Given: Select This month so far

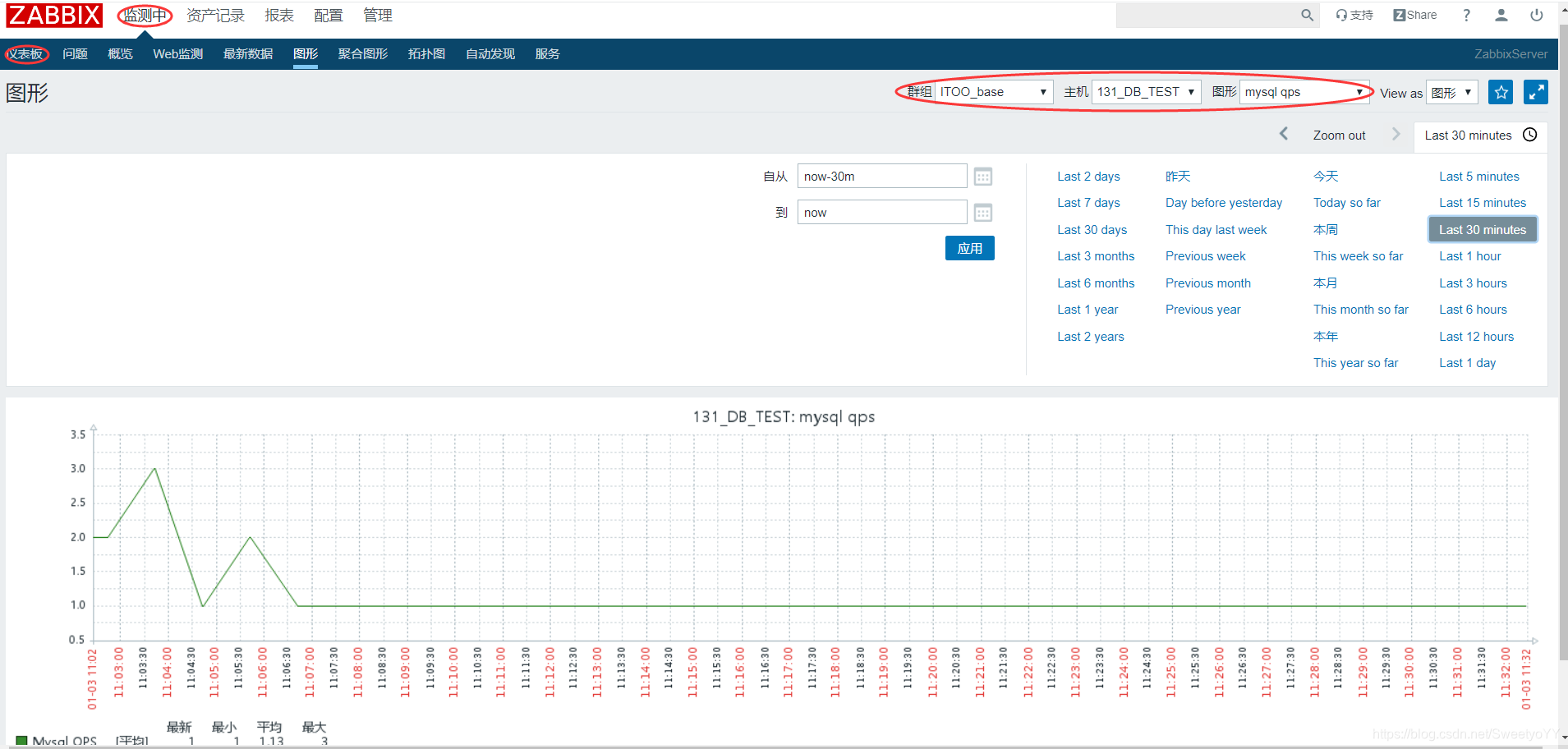Looking at the screenshot, I should tap(1361, 310).
